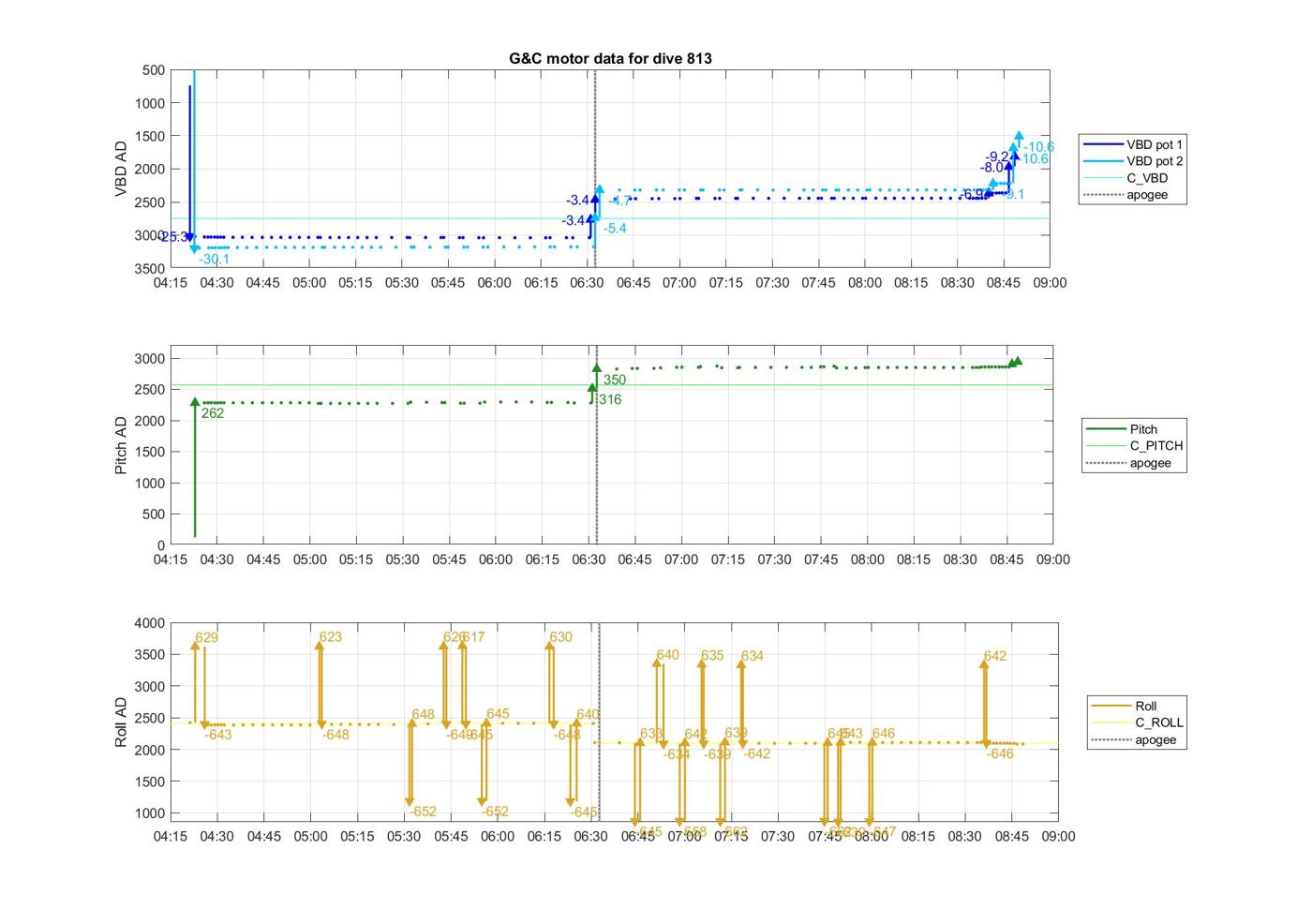Select 'C_VBD' legend entry
Screen dimensions: 1312x924
[x=1147, y=178]
